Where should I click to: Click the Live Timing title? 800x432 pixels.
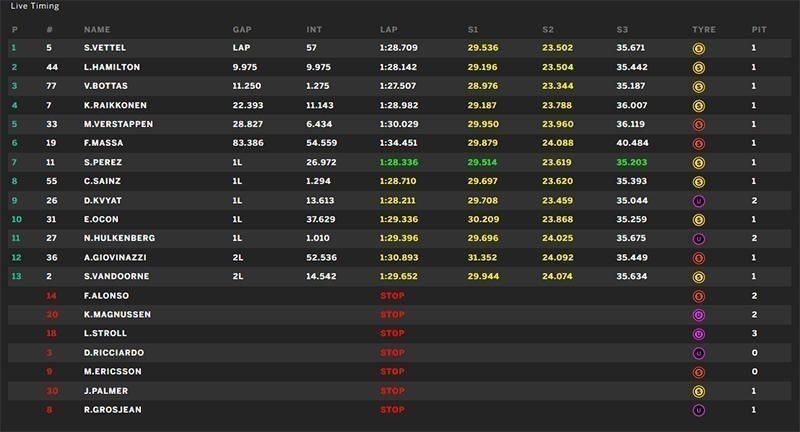35,6
